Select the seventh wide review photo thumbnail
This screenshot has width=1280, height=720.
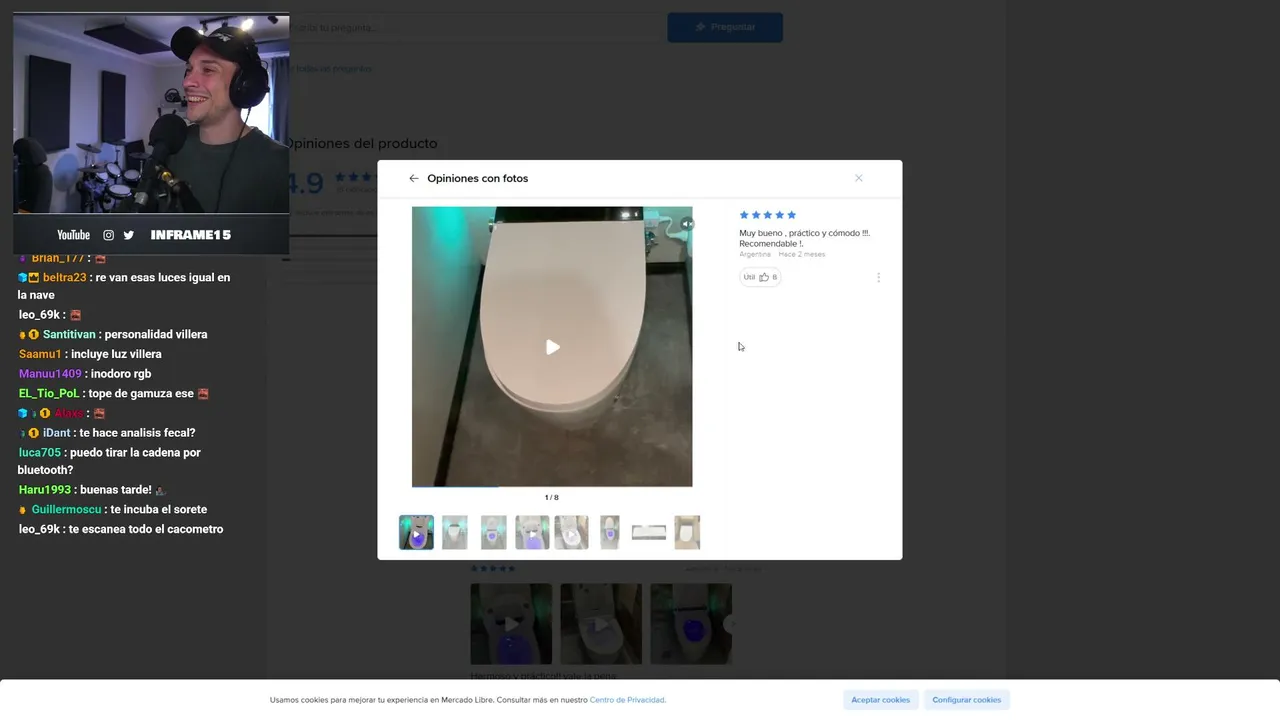pyautogui.click(x=649, y=532)
